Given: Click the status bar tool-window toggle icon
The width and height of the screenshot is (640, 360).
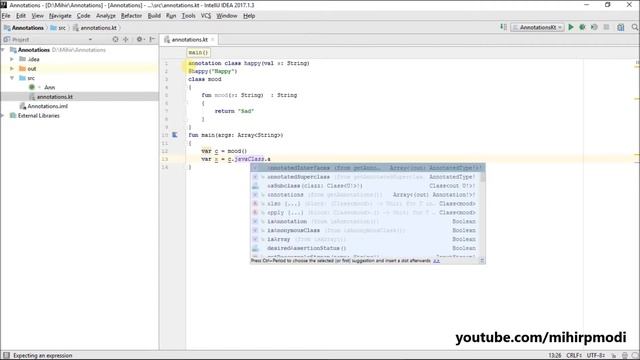Looking at the screenshot, I should 6,356.
